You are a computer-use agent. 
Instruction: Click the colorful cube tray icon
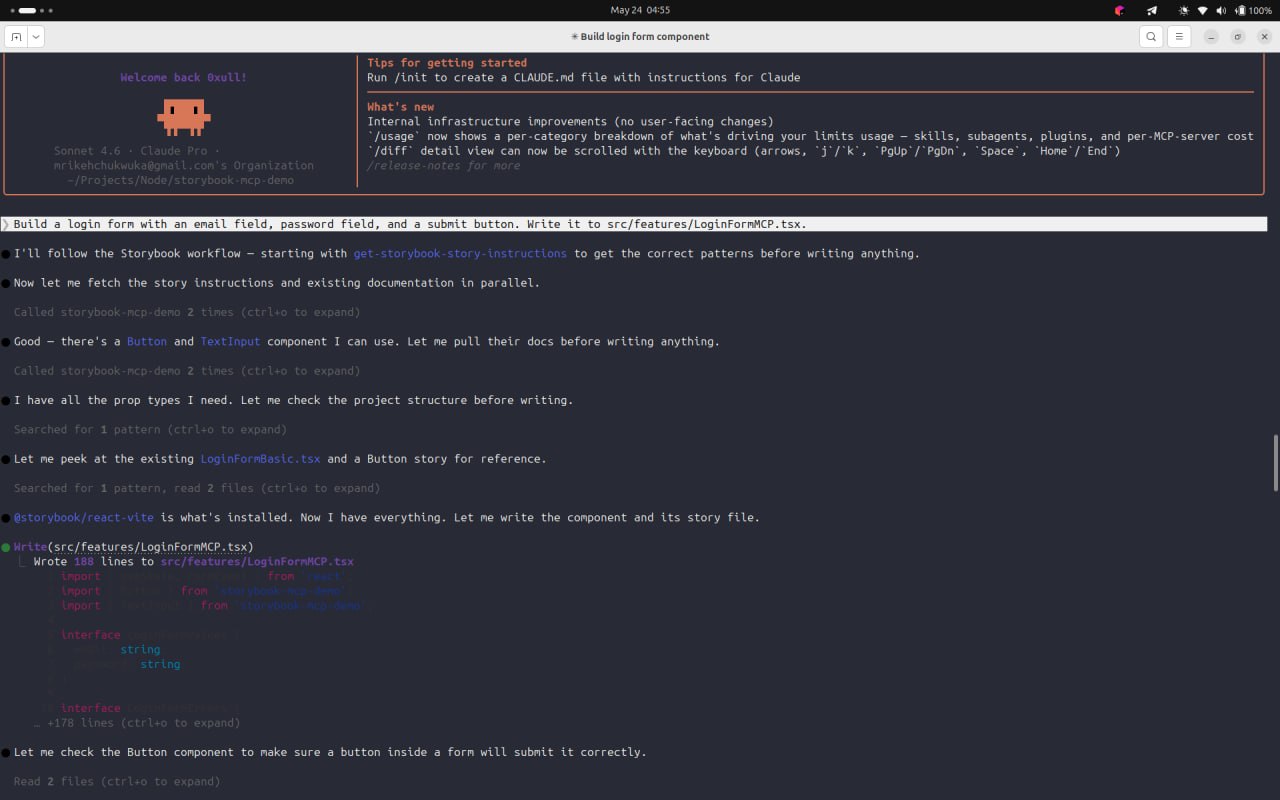pyautogui.click(x=1120, y=10)
